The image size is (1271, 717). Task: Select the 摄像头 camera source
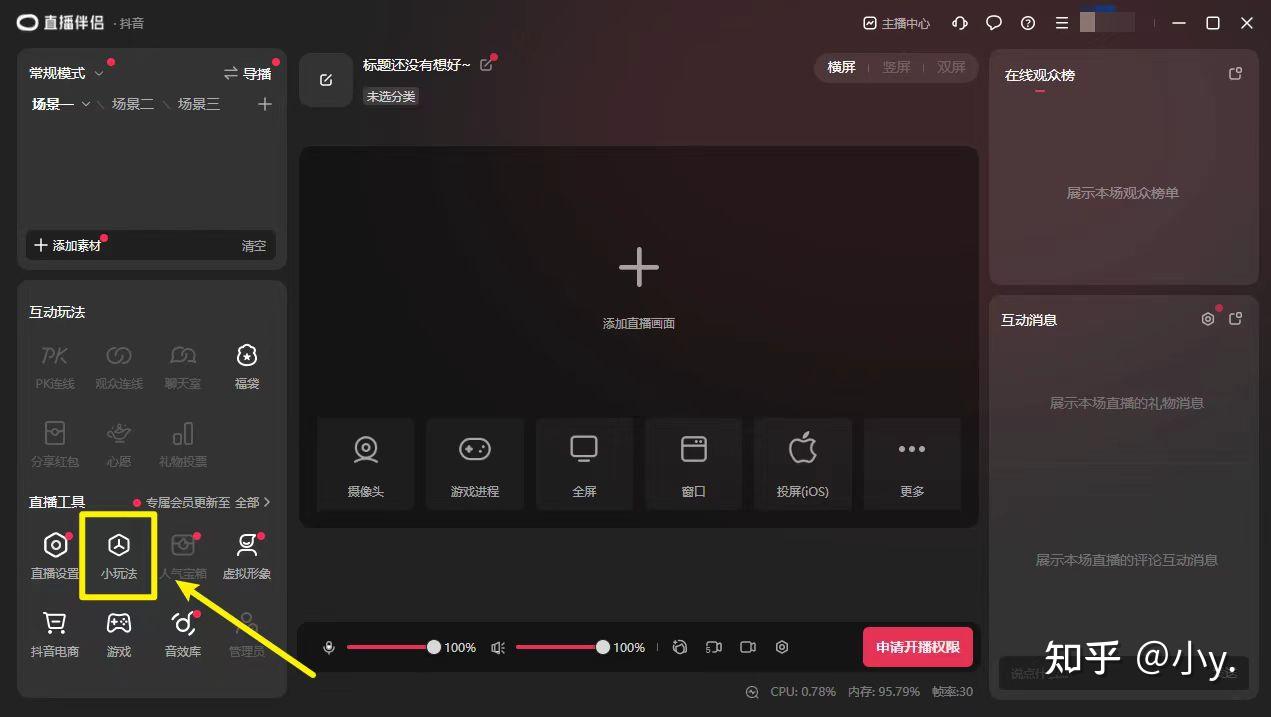point(365,463)
